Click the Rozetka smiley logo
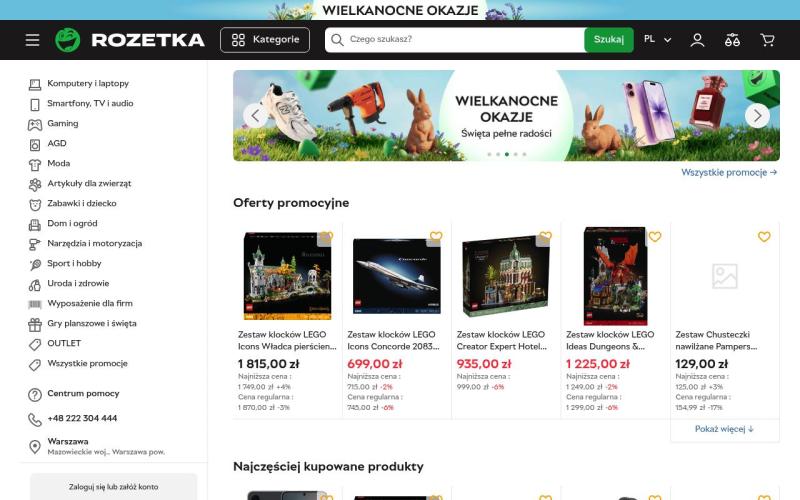This screenshot has width=800, height=500. point(68,40)
